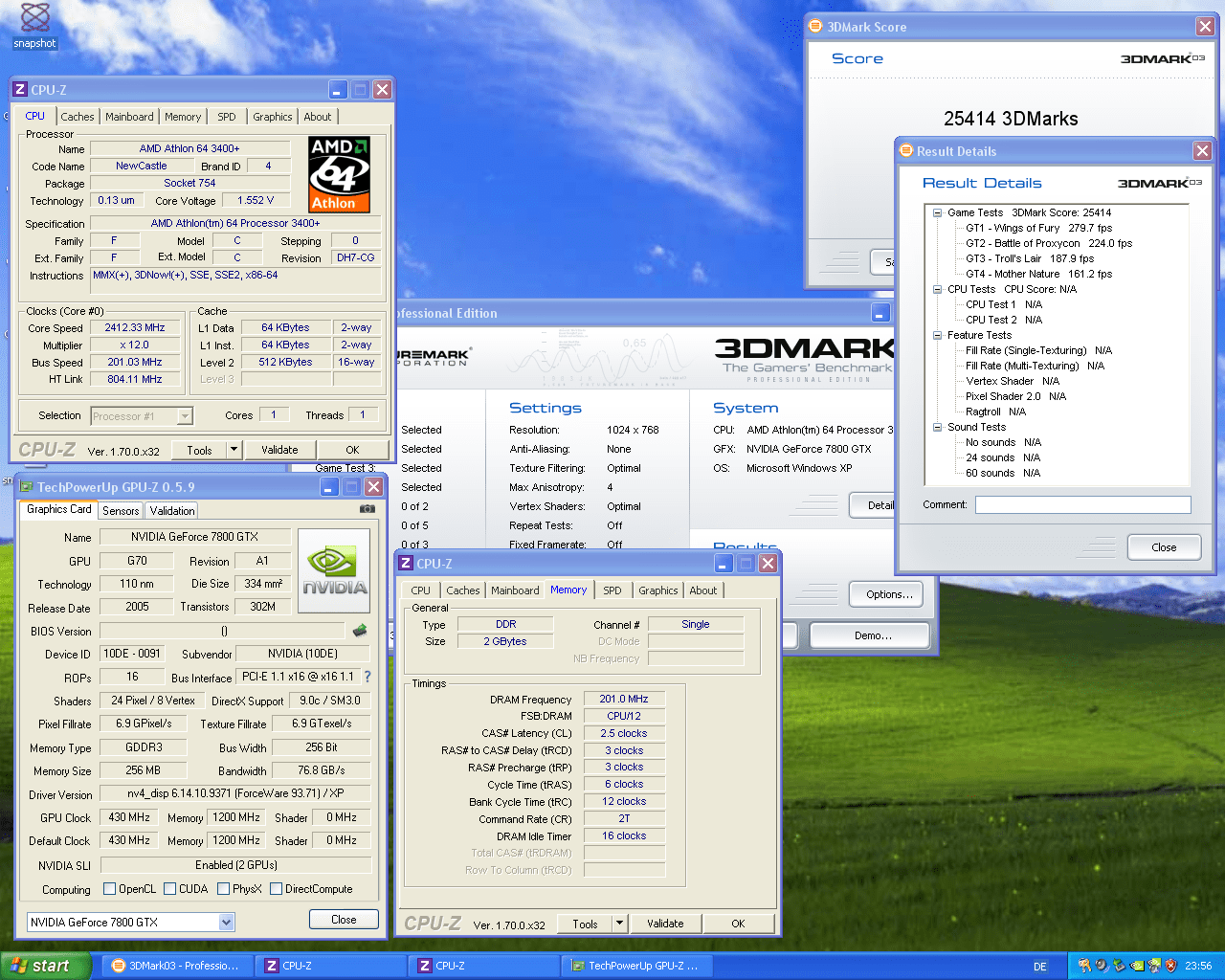Click the CPU-Z title bar icon of top window
This screenshot has width=1225, height=980.
pos(20,90)
